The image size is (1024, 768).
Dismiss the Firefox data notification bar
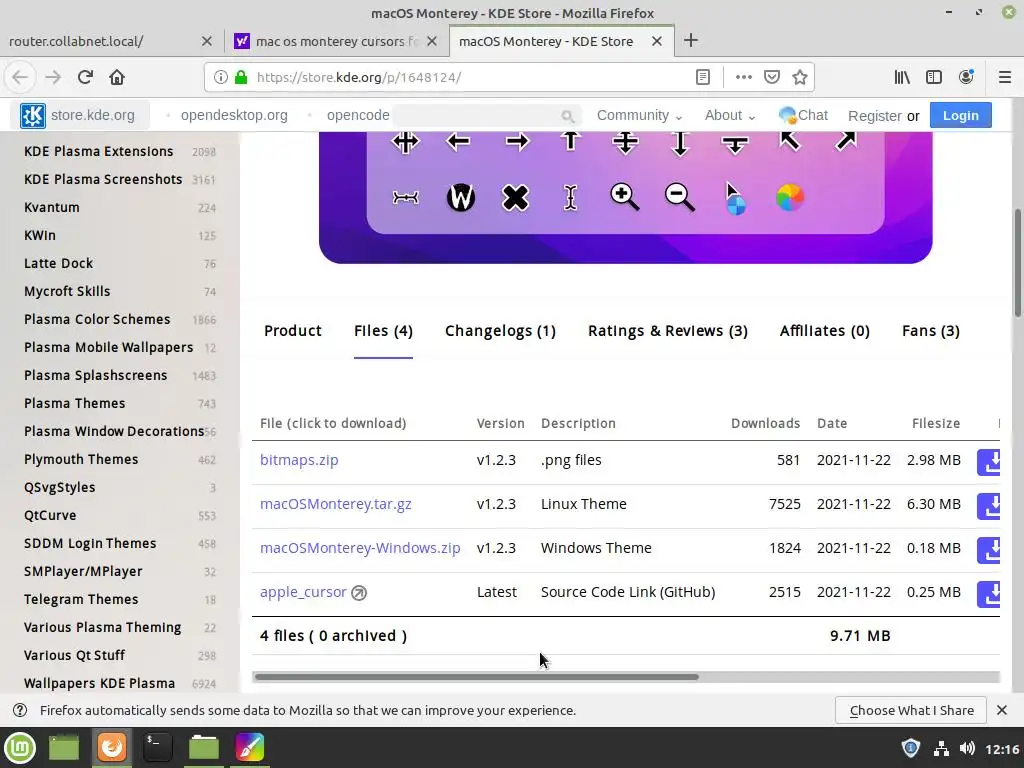pyautogui.click(x=1002, y=710)
